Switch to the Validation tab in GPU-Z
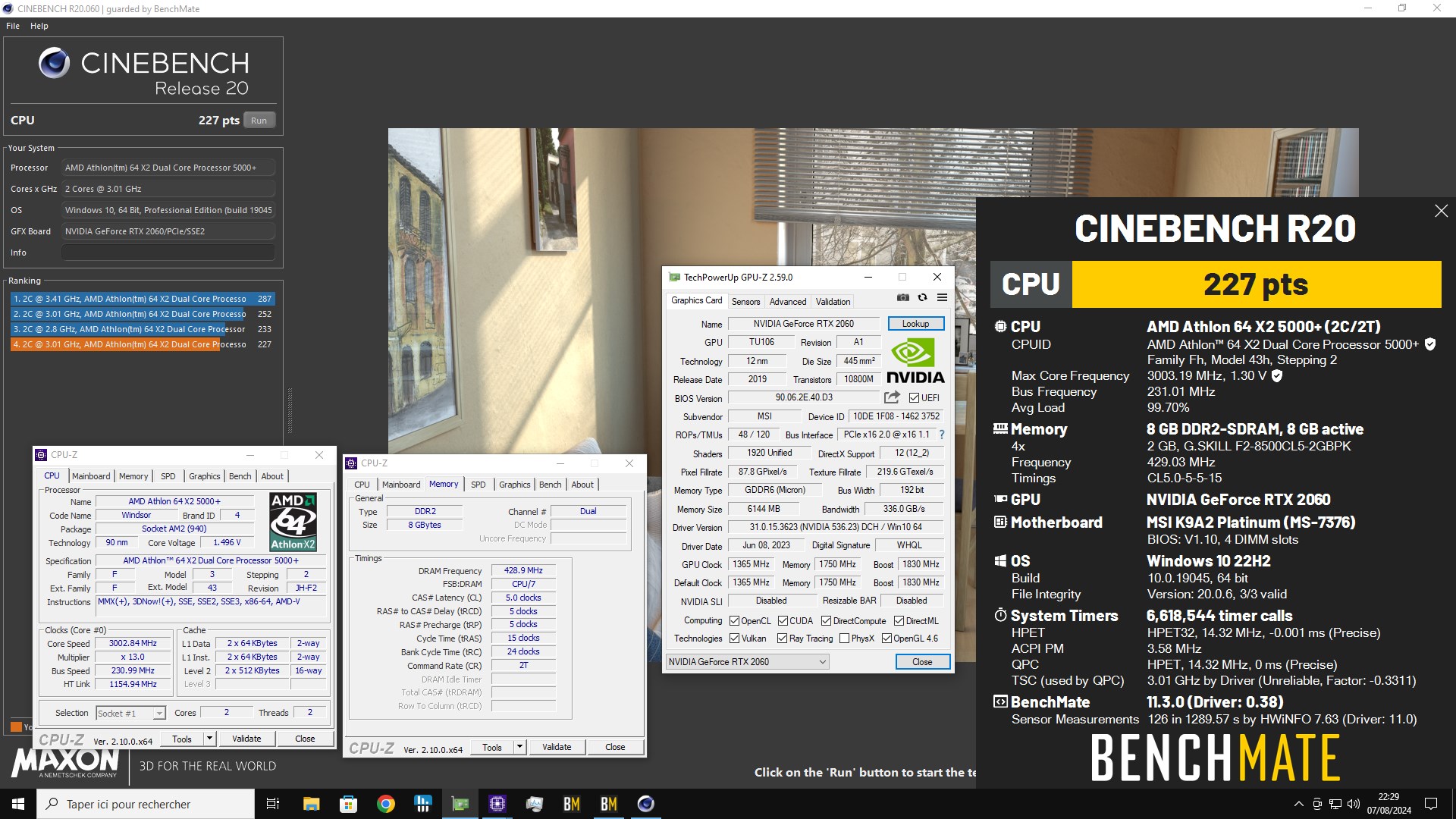Viewport: 1456px width, 819px height. pos(833,302)
